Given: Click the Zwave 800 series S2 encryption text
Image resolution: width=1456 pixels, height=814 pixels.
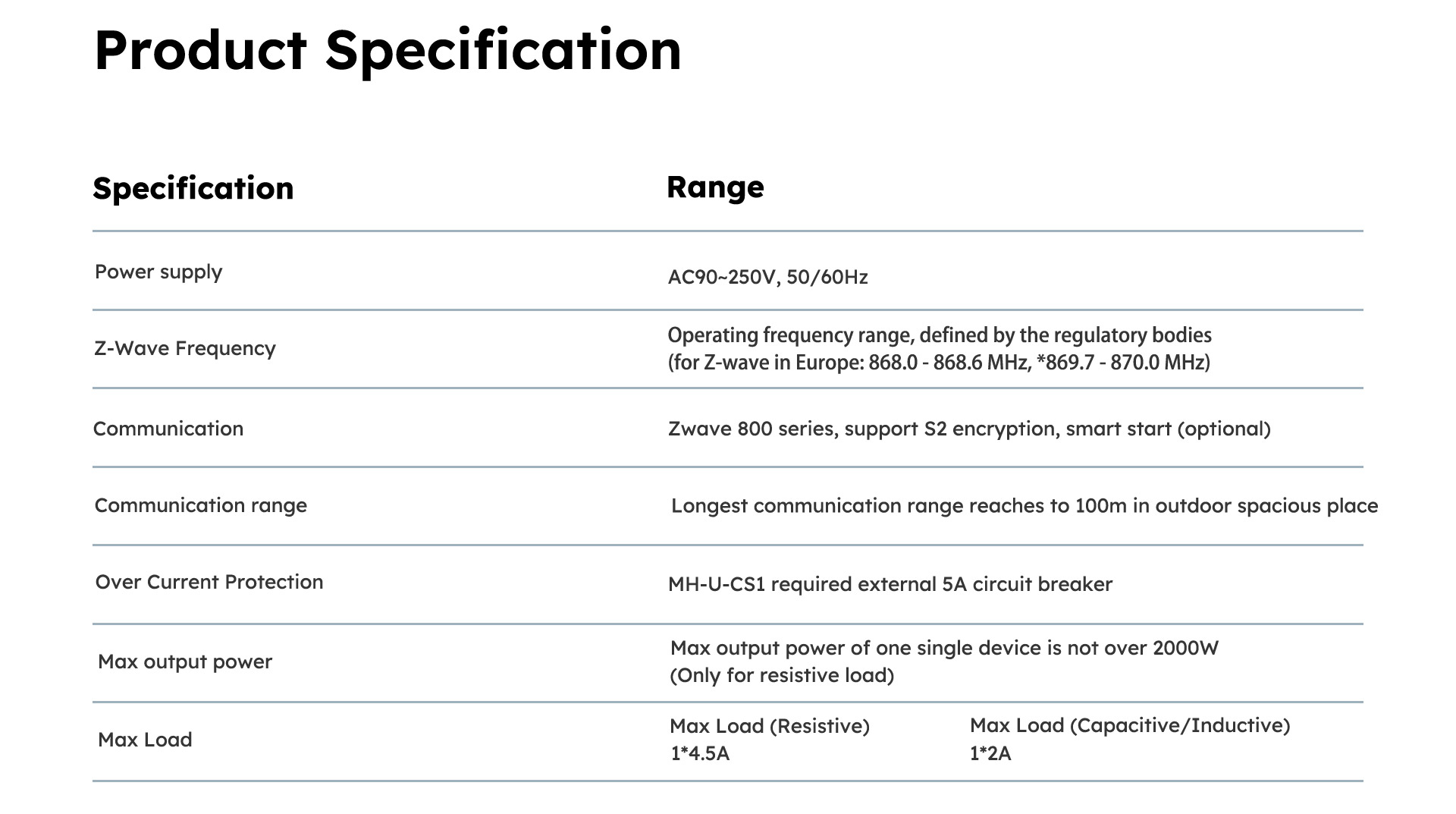Looking at the screenshot, I should point(969,429).
